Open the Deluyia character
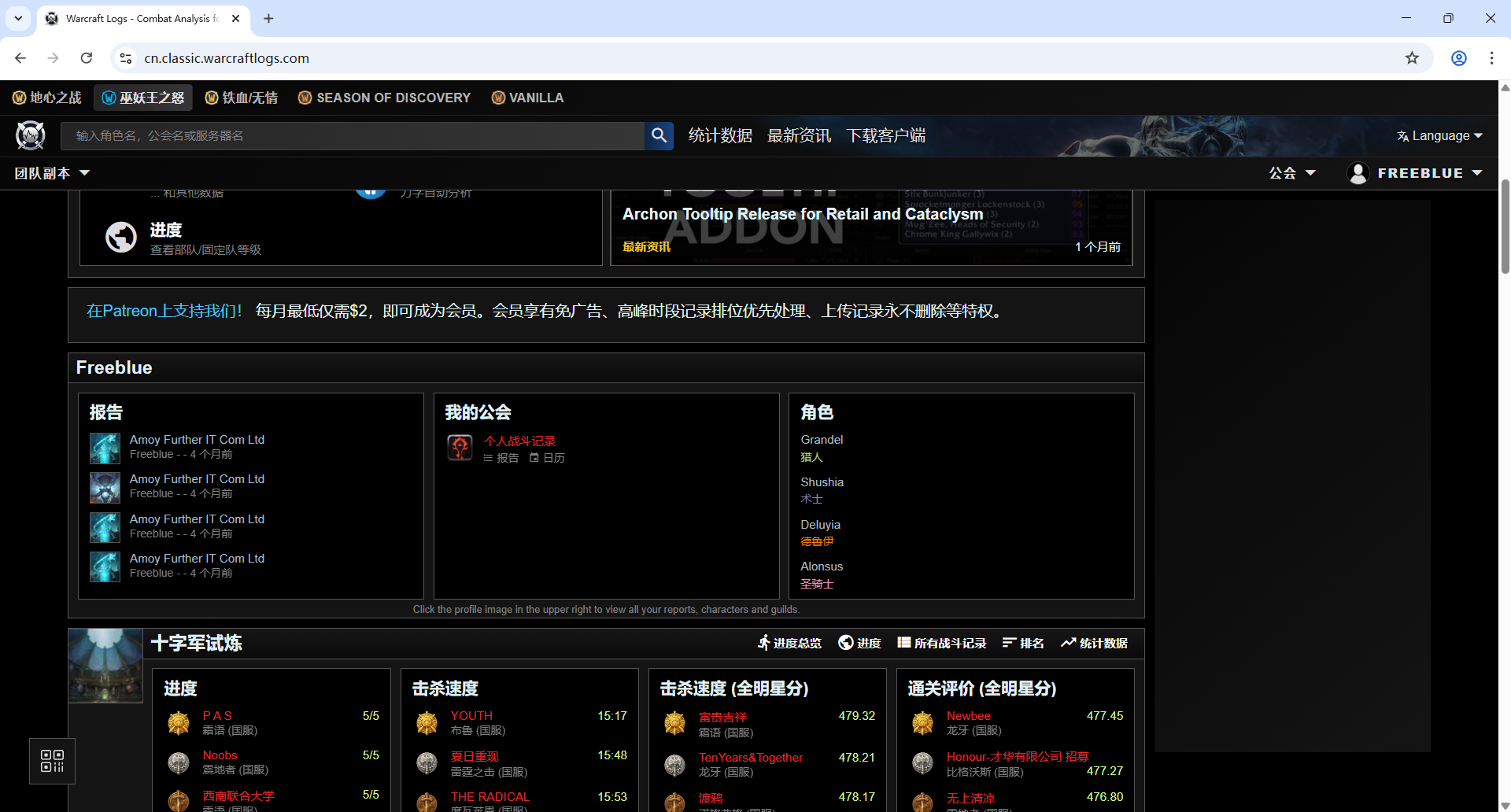The height and width of the screenshot is (812, 1511). pyautogui.click(x=820, y=525)
